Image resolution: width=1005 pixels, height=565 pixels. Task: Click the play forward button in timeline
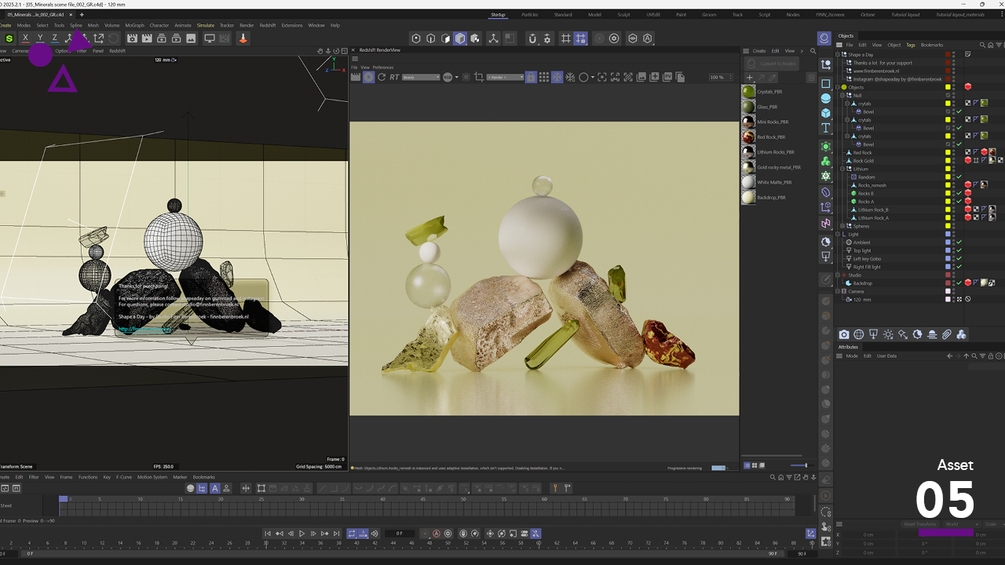point(301,534)
